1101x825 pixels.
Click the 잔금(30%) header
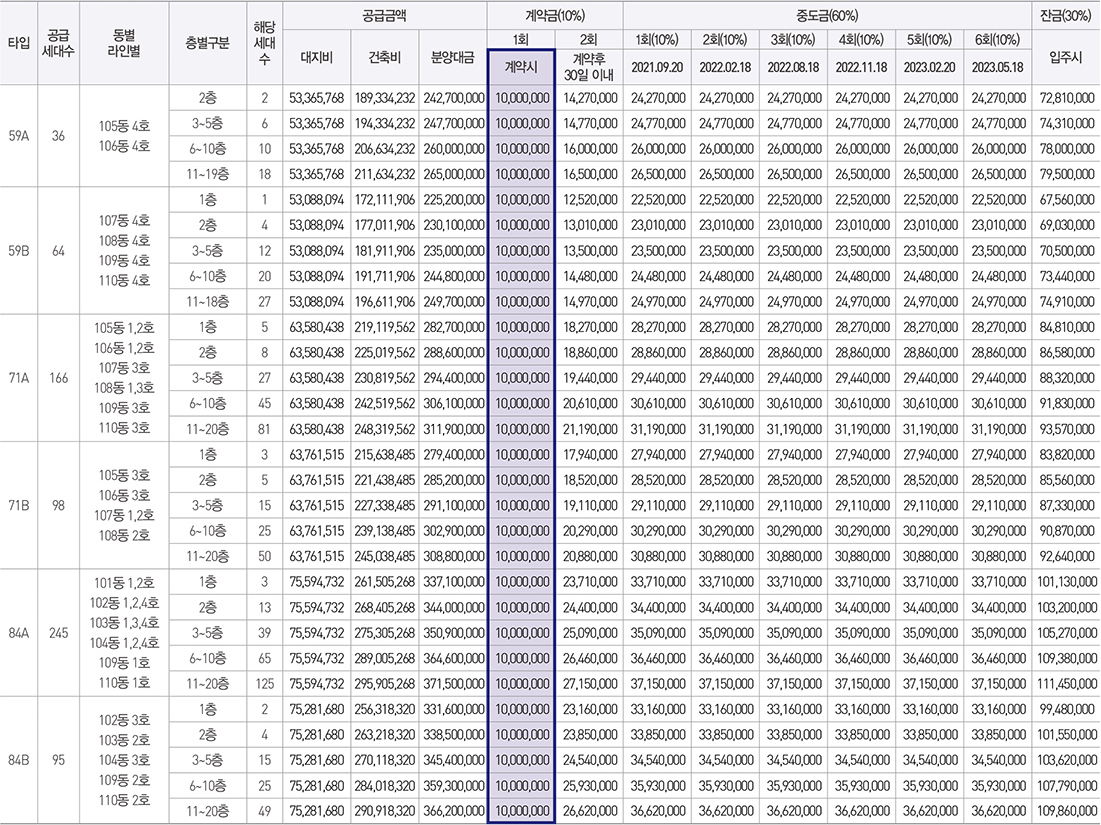pyautogui.click(x=1066, y=15)
